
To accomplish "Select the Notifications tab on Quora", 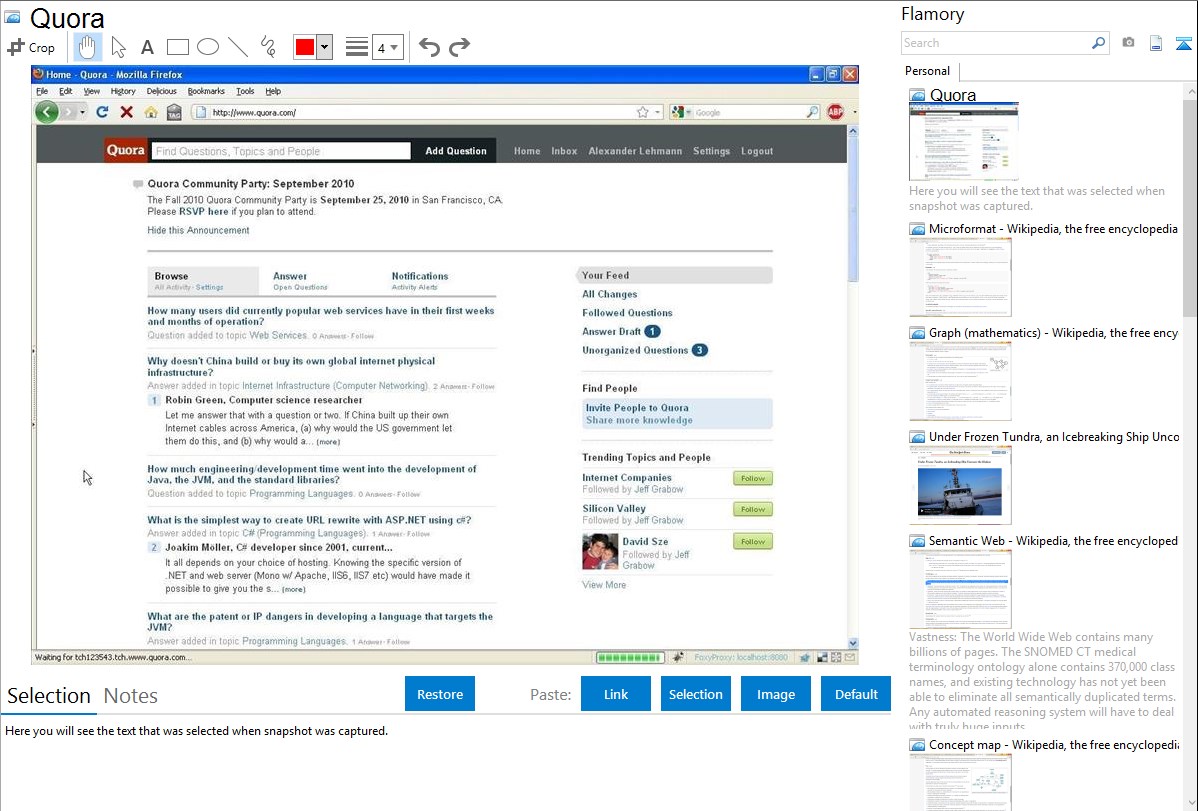I will point(419,281).
